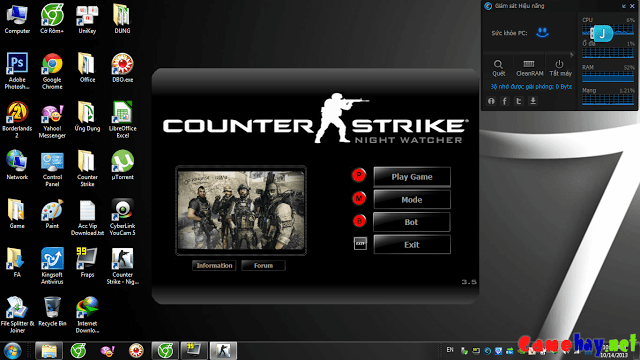Click the PC health smiley face

[x=542, y=32]
